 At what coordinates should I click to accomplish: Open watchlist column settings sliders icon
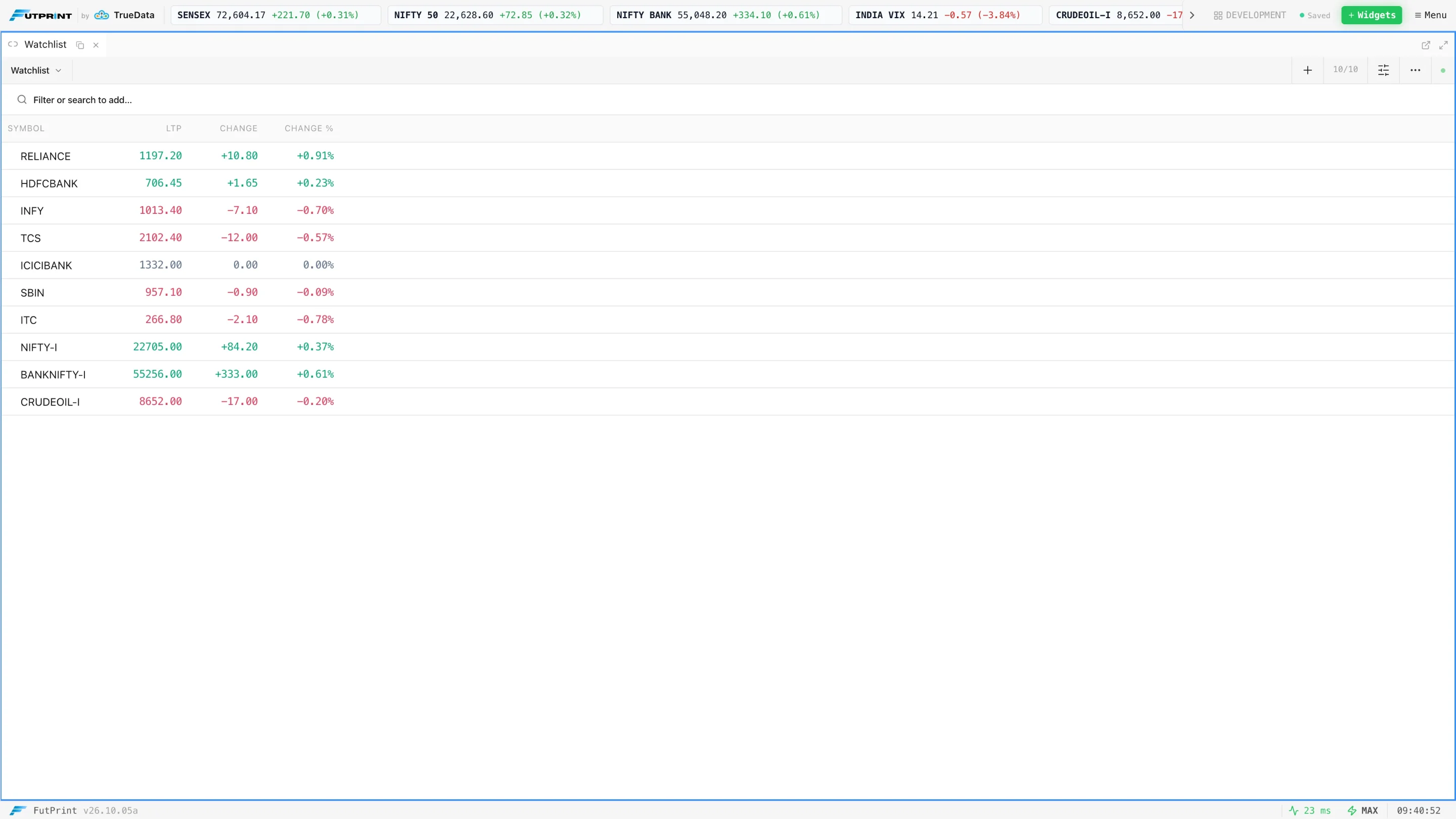(x=1383, y=70)
